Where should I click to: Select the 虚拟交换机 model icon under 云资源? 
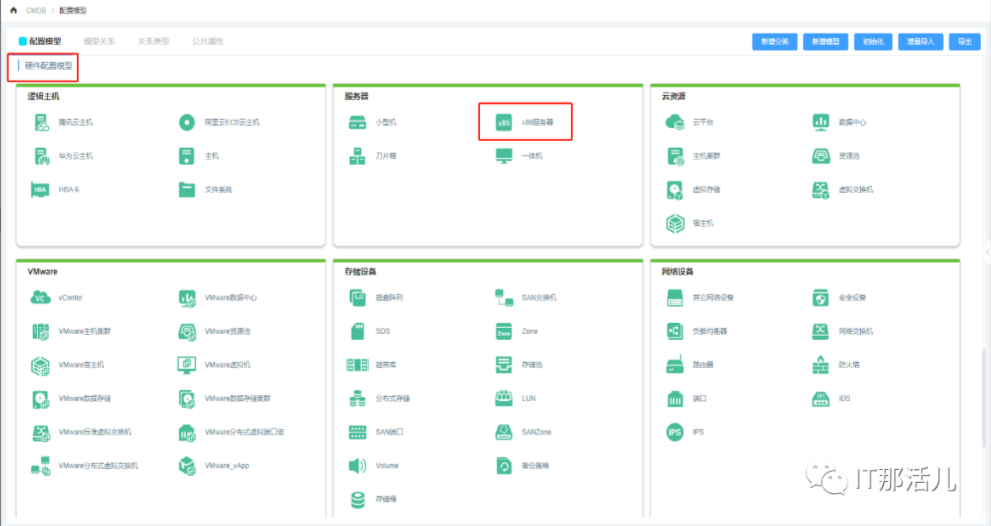(821, 190)
